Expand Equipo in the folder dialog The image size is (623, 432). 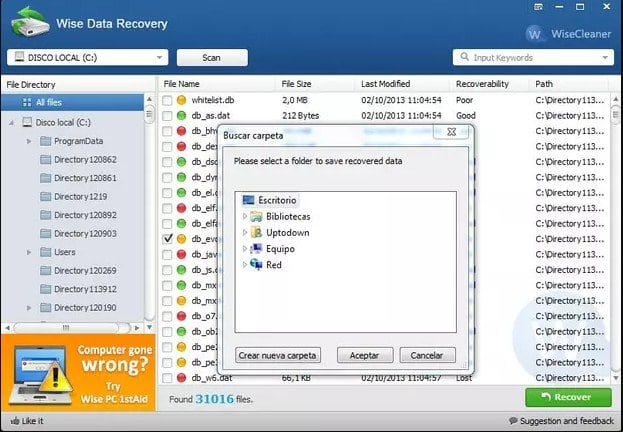245,249
